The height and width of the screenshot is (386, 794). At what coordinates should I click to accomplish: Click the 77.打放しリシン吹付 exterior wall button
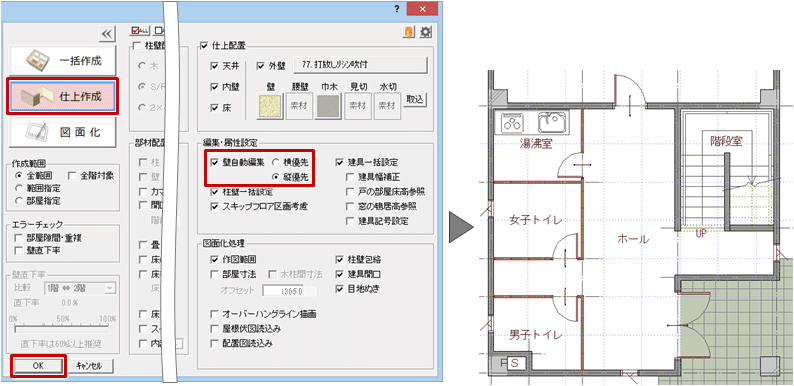[361, 65]
